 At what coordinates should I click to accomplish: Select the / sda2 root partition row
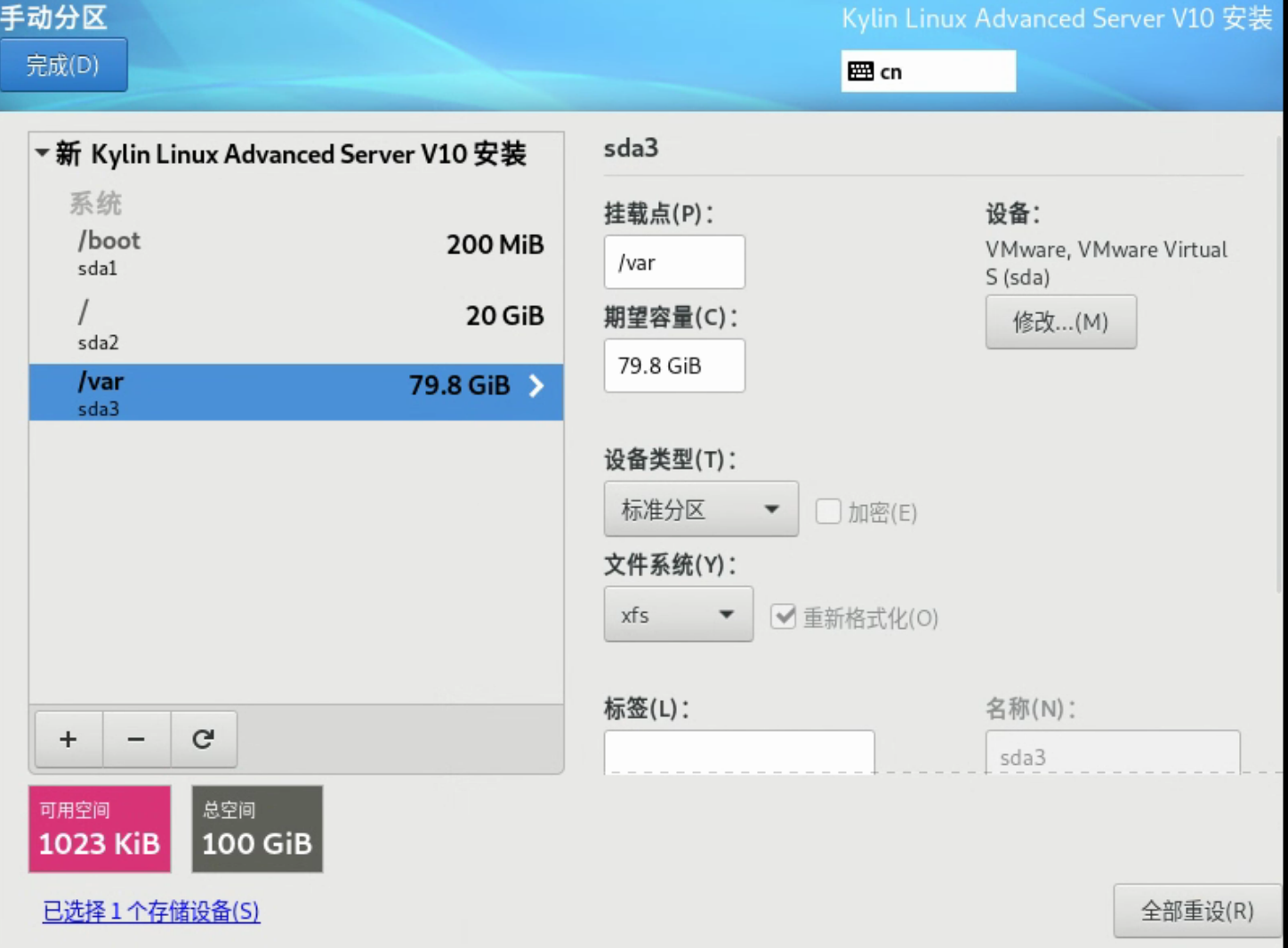(x=296, y=324)
